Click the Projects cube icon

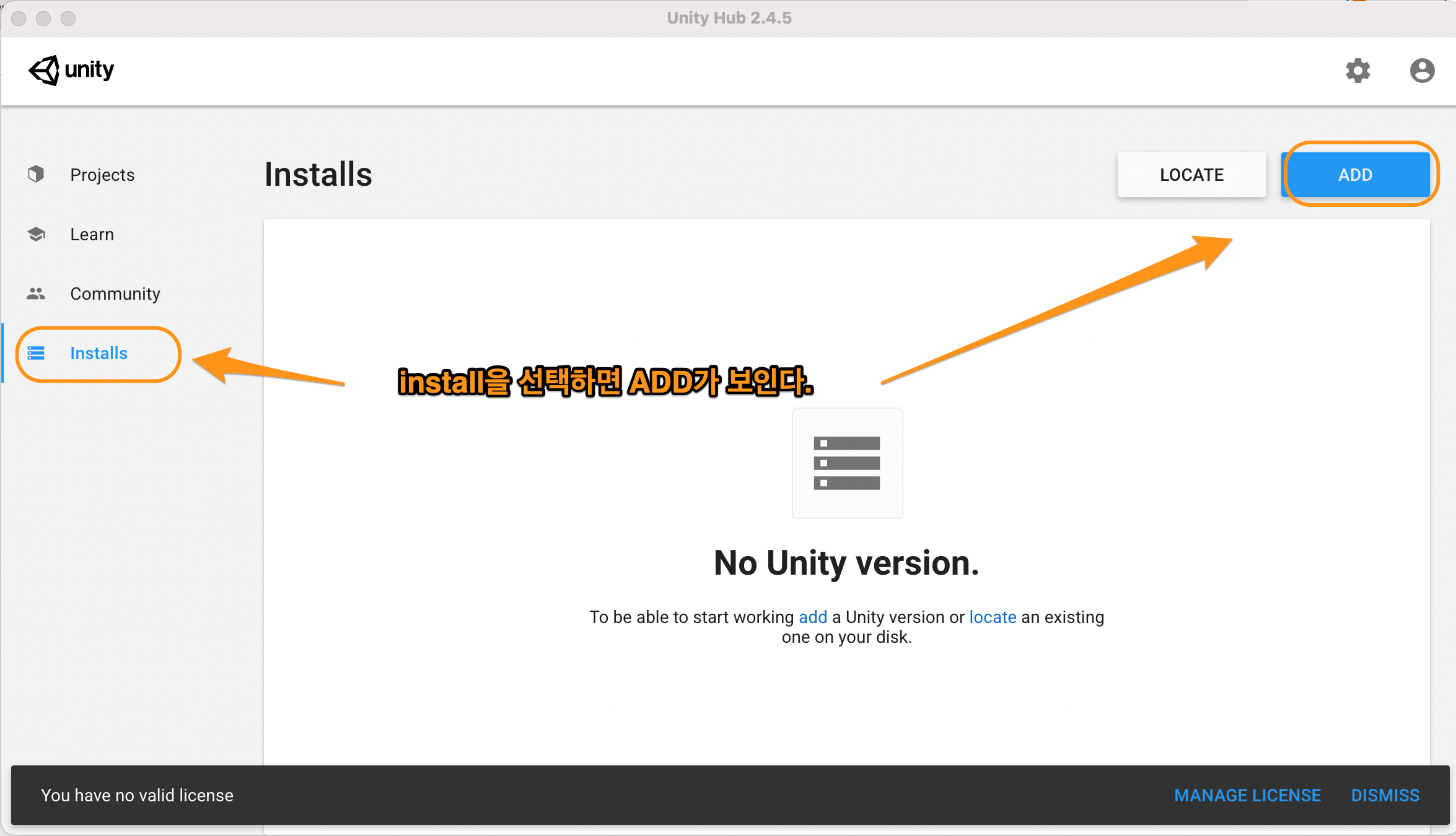click(36, 174)
